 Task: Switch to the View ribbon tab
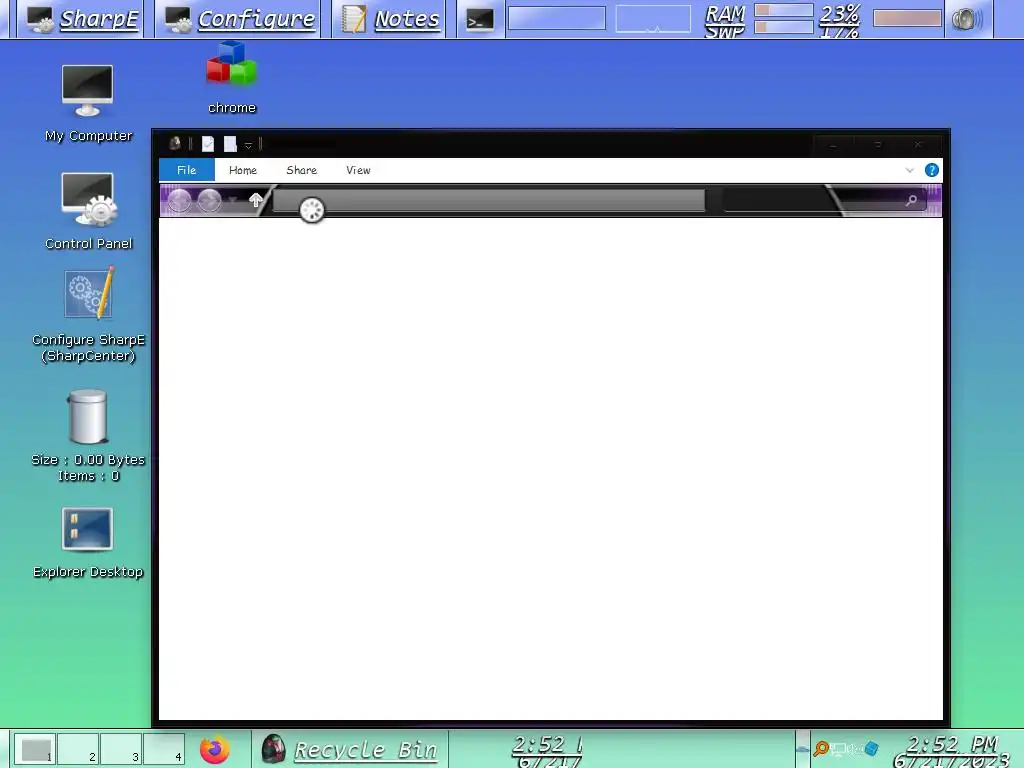[x=359, y=170]
